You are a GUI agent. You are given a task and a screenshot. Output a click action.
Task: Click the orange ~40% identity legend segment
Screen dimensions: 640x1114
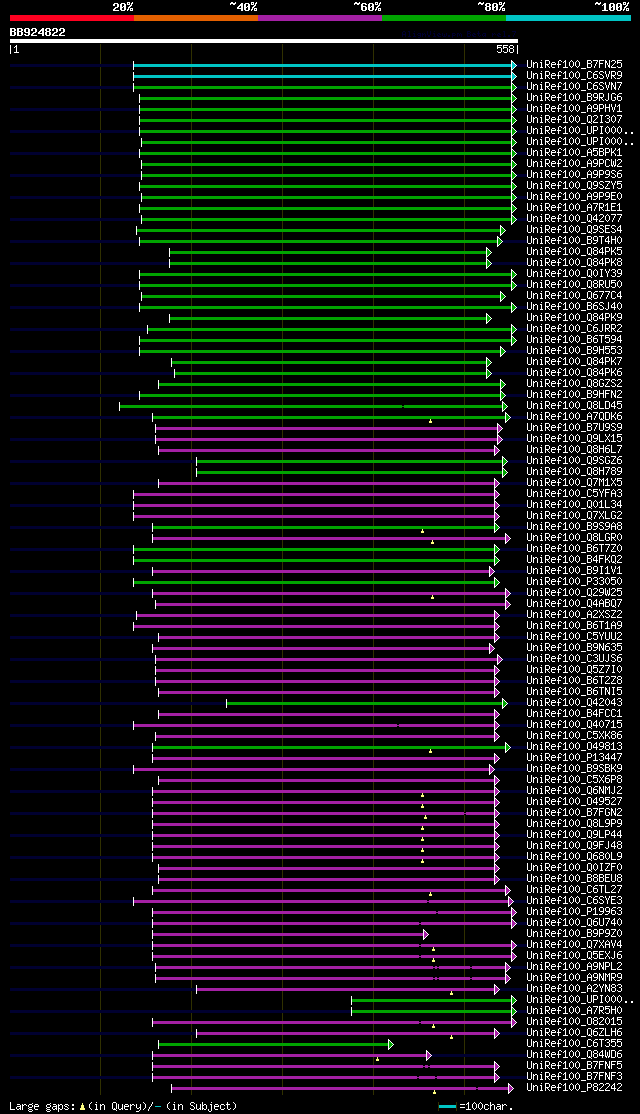[x=195, y=17]
